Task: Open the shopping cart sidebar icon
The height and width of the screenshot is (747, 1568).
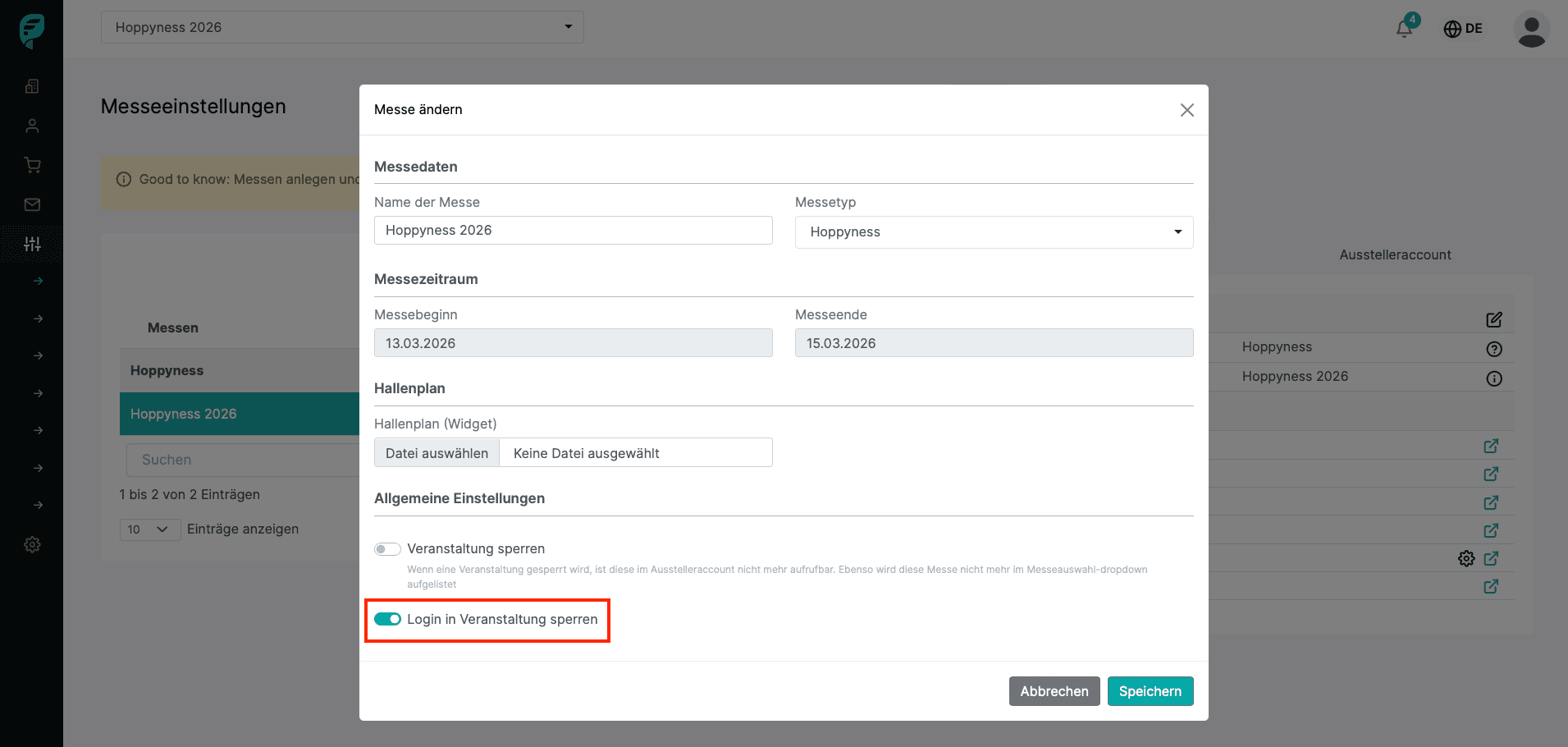Action: 32,165
